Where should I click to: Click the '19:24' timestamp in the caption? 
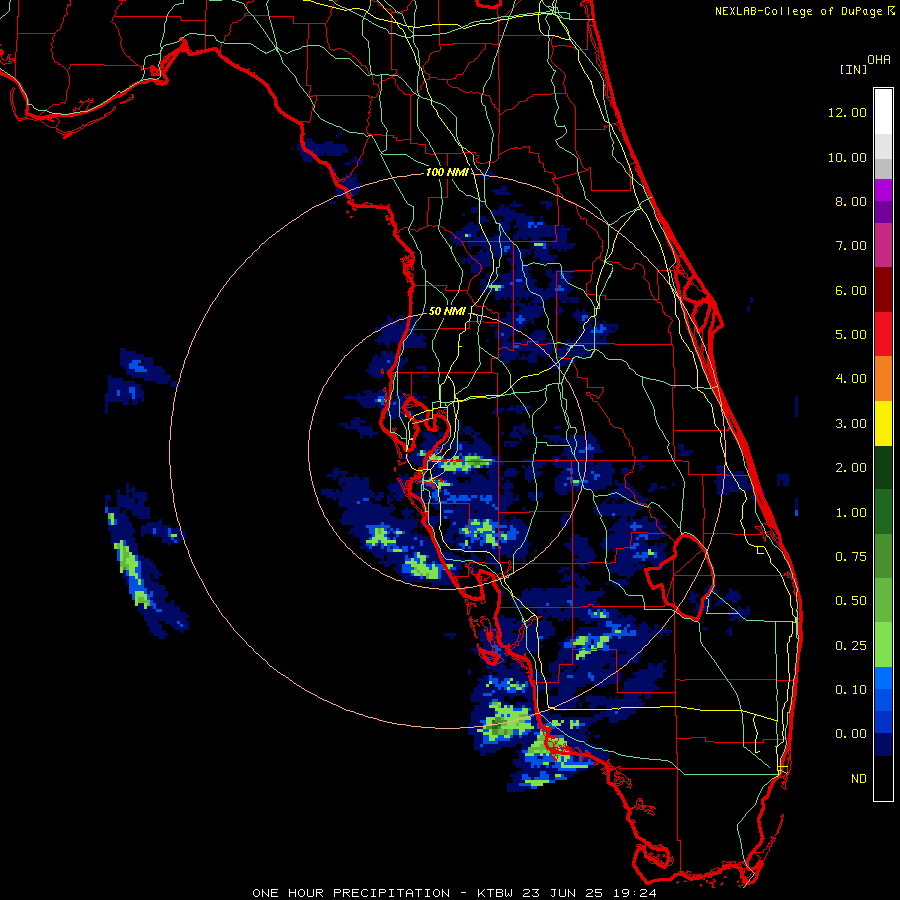coord(637,893)
